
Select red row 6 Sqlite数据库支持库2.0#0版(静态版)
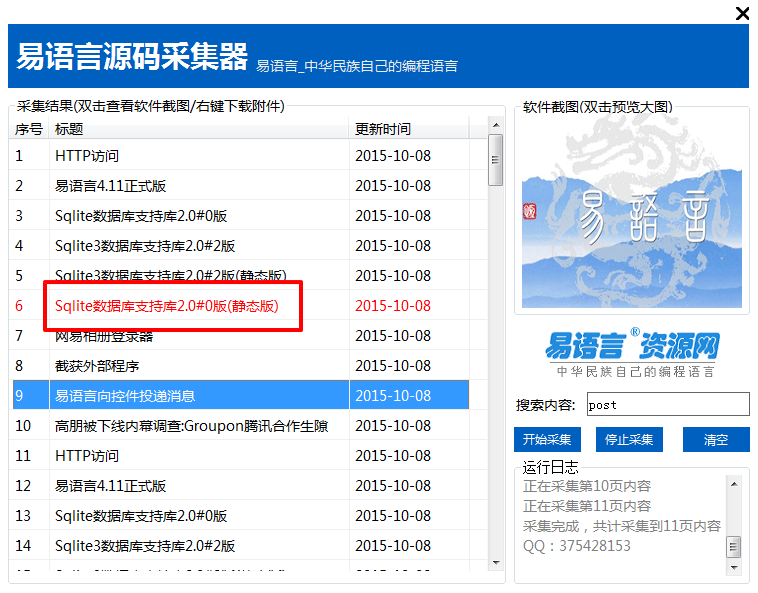(x=240, y=305)
